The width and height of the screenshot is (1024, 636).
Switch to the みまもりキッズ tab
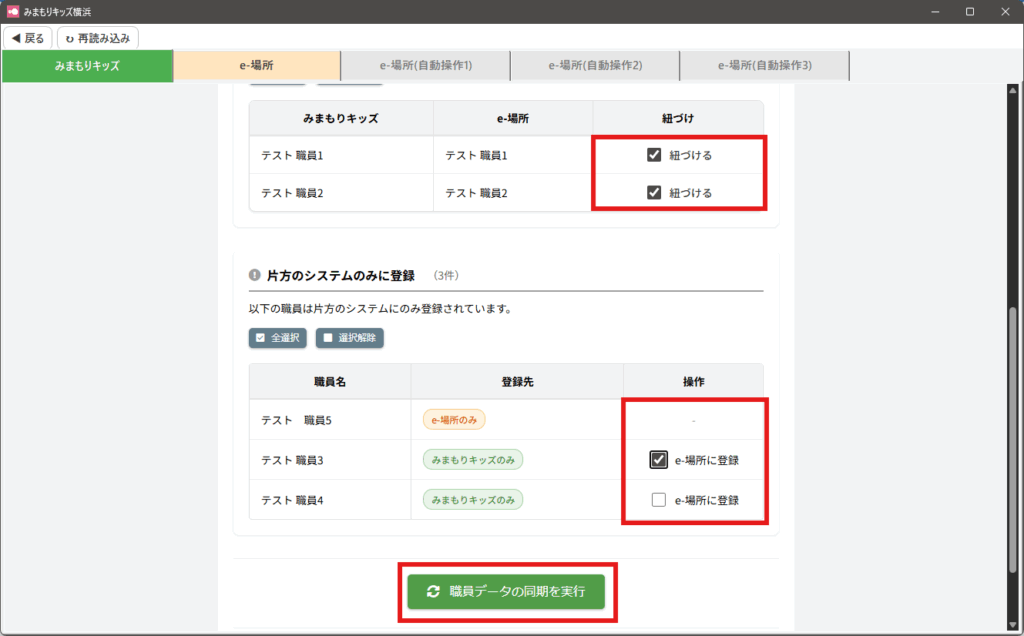87,66
